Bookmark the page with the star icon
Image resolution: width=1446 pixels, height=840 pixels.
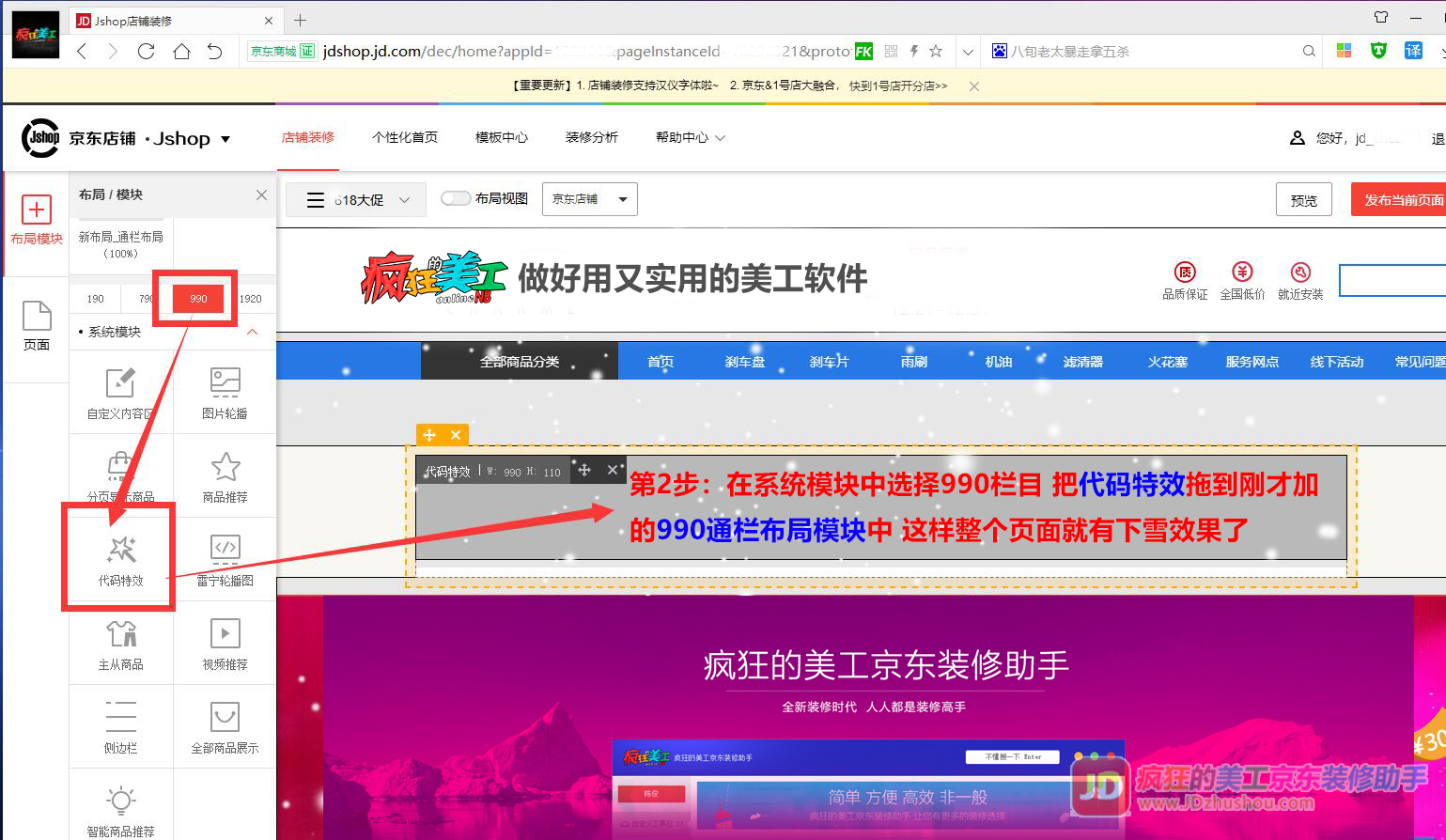[x=936, y=51]
